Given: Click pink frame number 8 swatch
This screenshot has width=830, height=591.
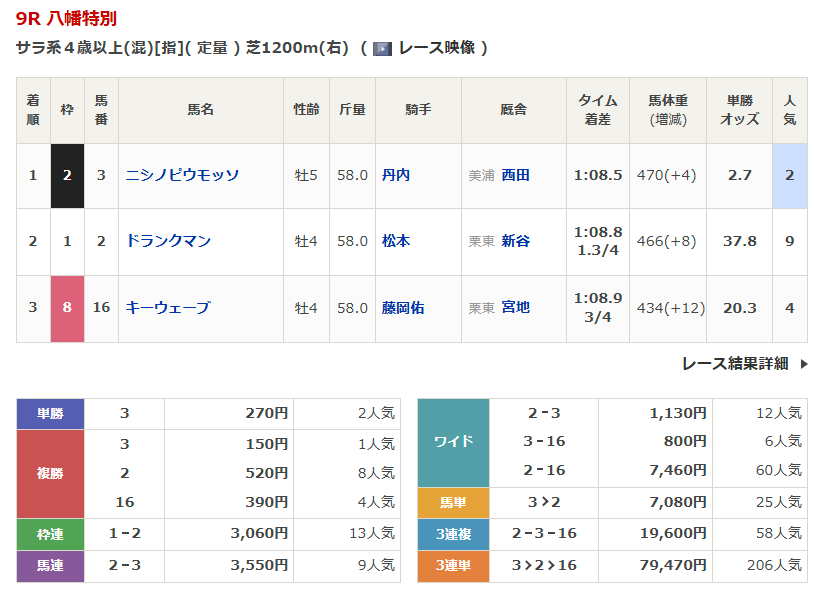Looking at the screenshot, I should tap(67, 308).
